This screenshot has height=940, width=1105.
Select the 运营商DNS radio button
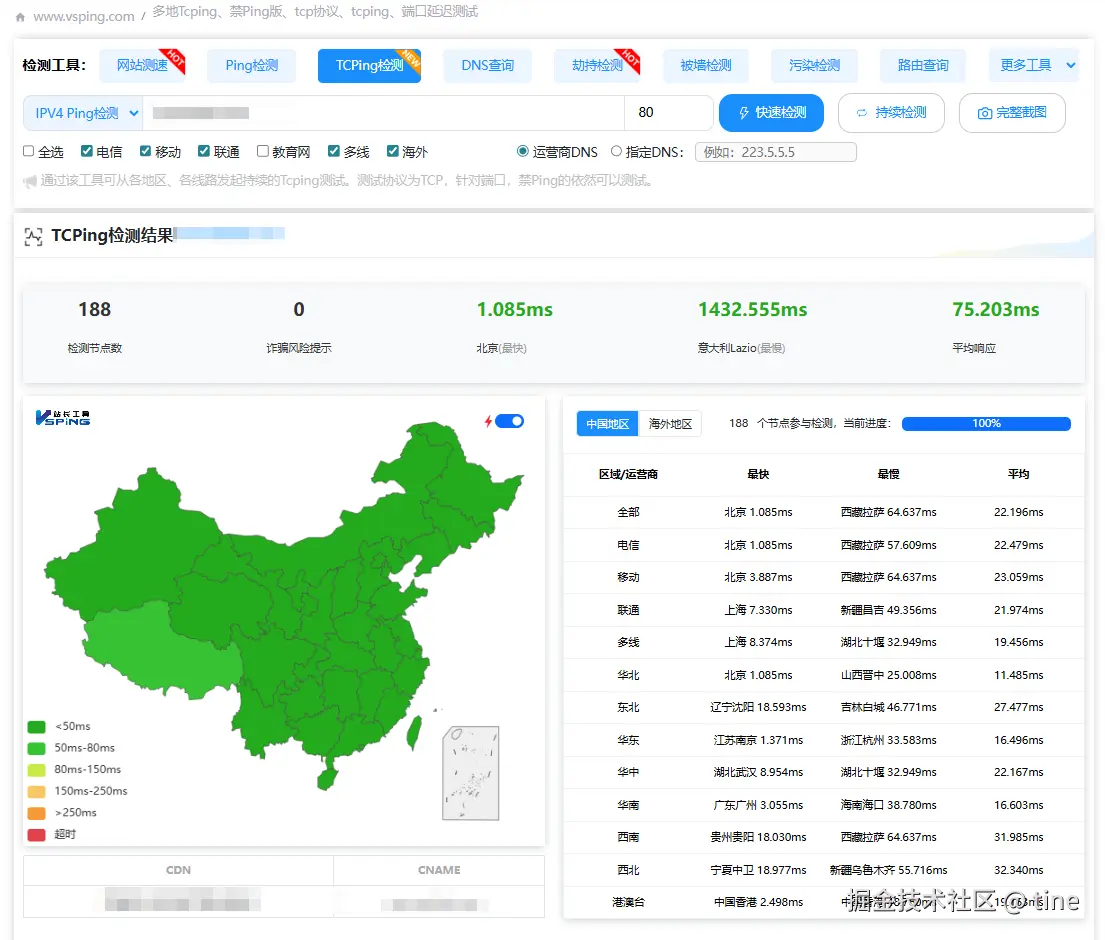point(522,151)
